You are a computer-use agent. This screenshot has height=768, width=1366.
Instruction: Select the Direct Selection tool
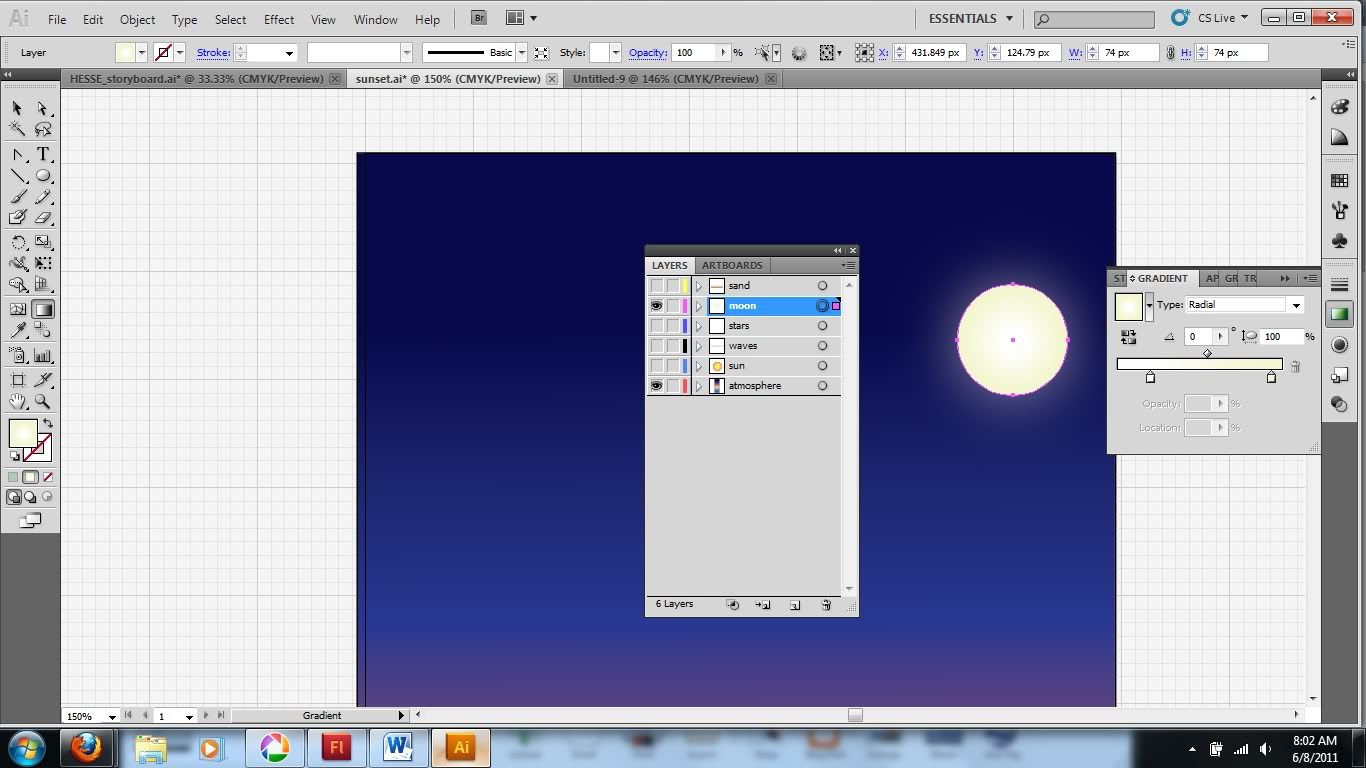pos(43,108)
